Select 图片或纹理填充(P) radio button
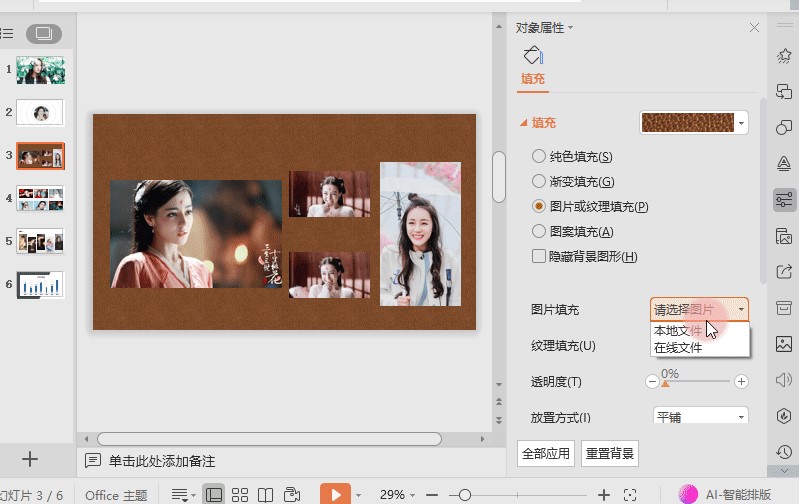This screenshot has height=504, width=800. point(538,206)
